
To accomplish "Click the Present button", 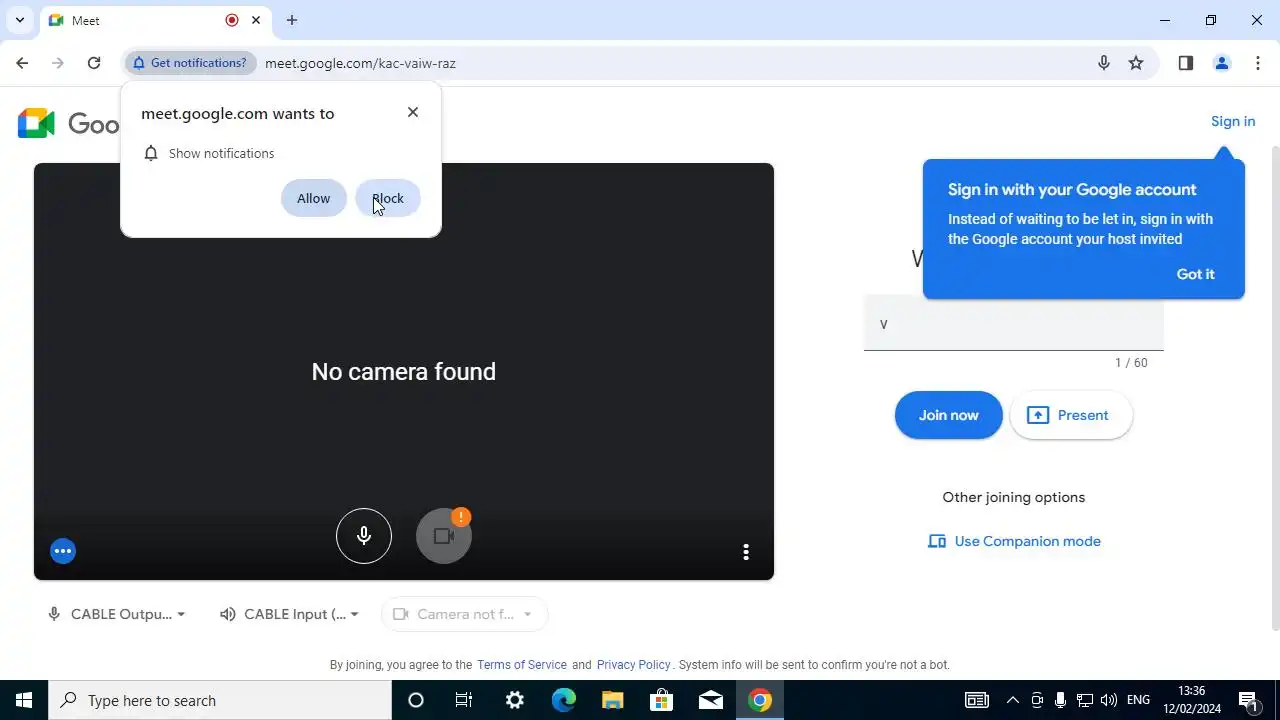I will coord(1070,415).
